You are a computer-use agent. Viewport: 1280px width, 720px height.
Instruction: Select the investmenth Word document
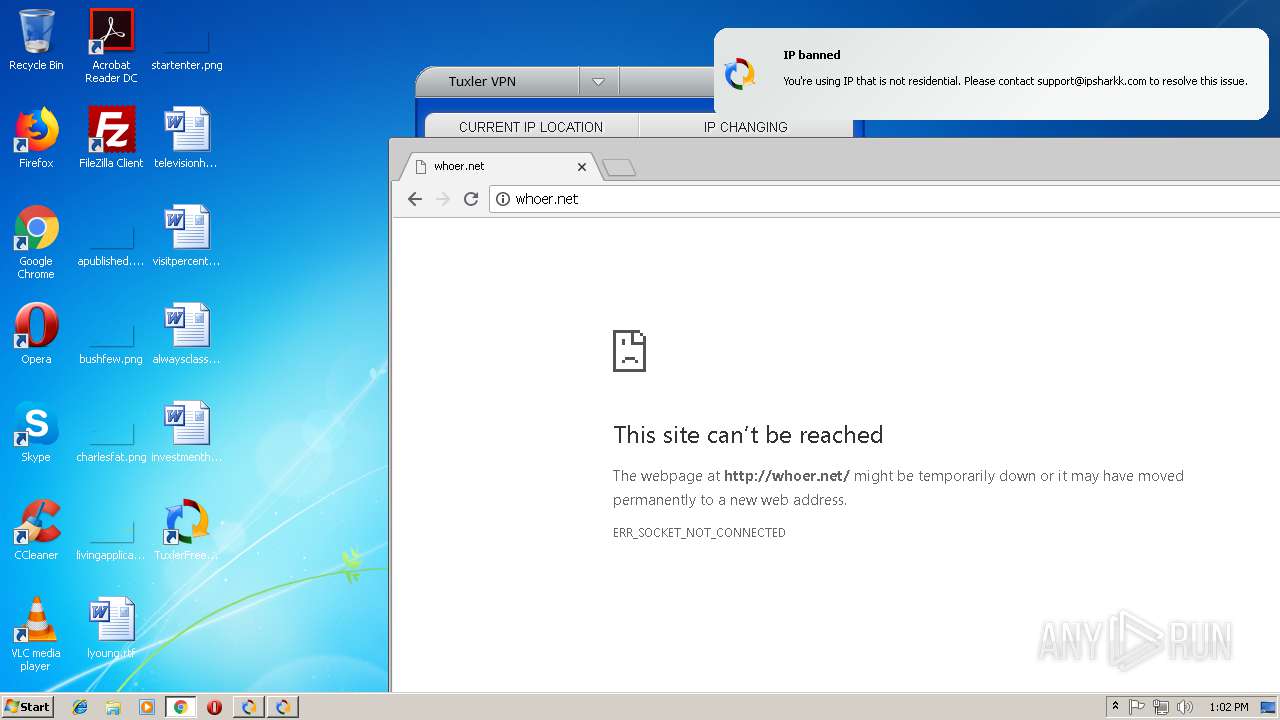click(186, 432)
